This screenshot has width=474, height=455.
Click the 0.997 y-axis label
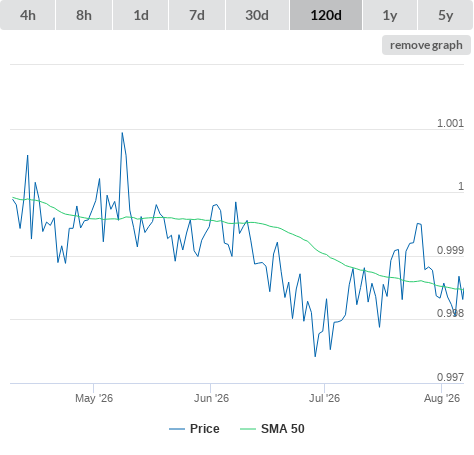(x=450, y=377)
